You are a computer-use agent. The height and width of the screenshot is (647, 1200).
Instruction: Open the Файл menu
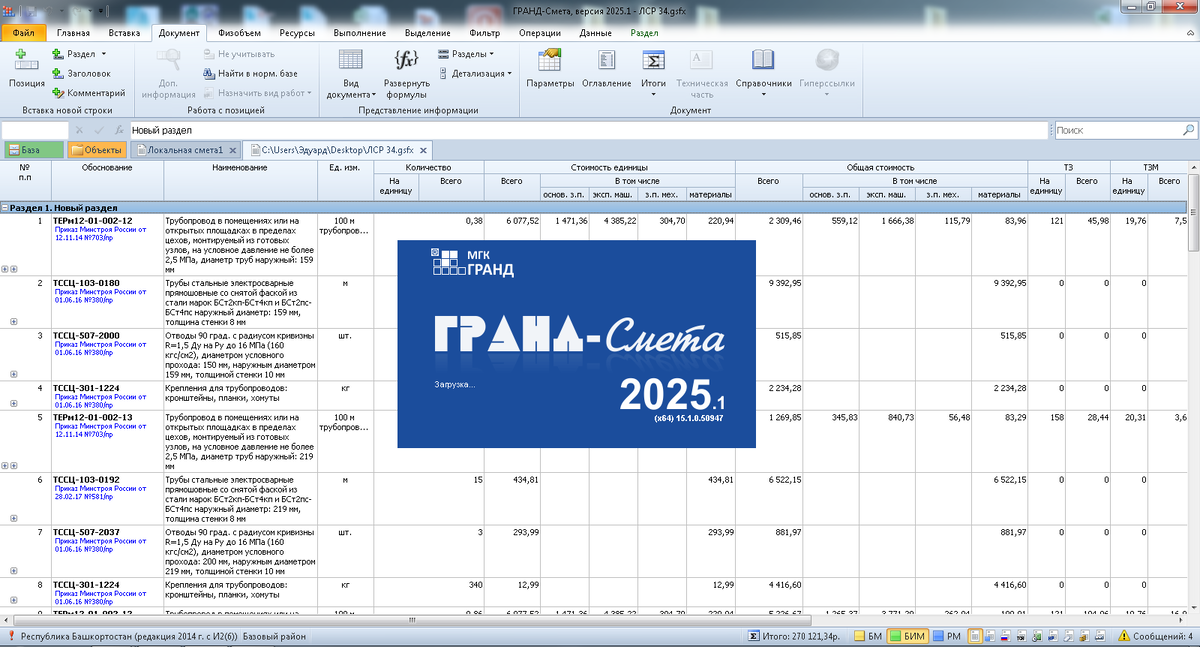[x=24, y=33]
